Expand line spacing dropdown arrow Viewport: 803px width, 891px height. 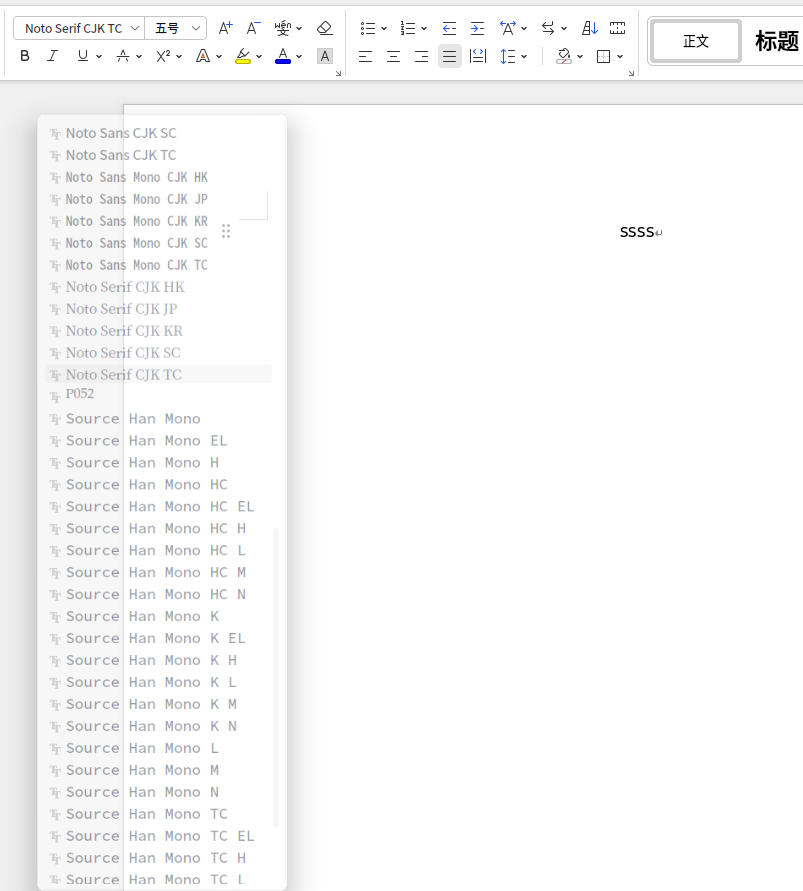click(x=524, y=56)
